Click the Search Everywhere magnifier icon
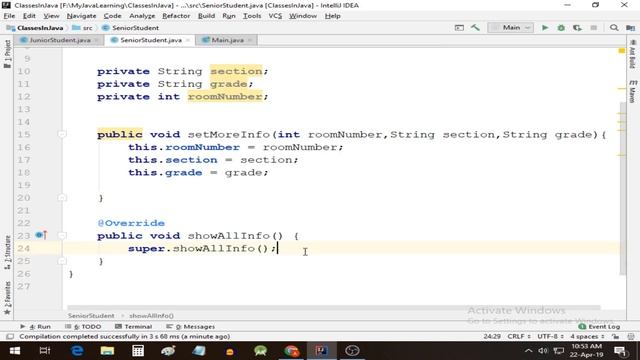 (614, 28)
